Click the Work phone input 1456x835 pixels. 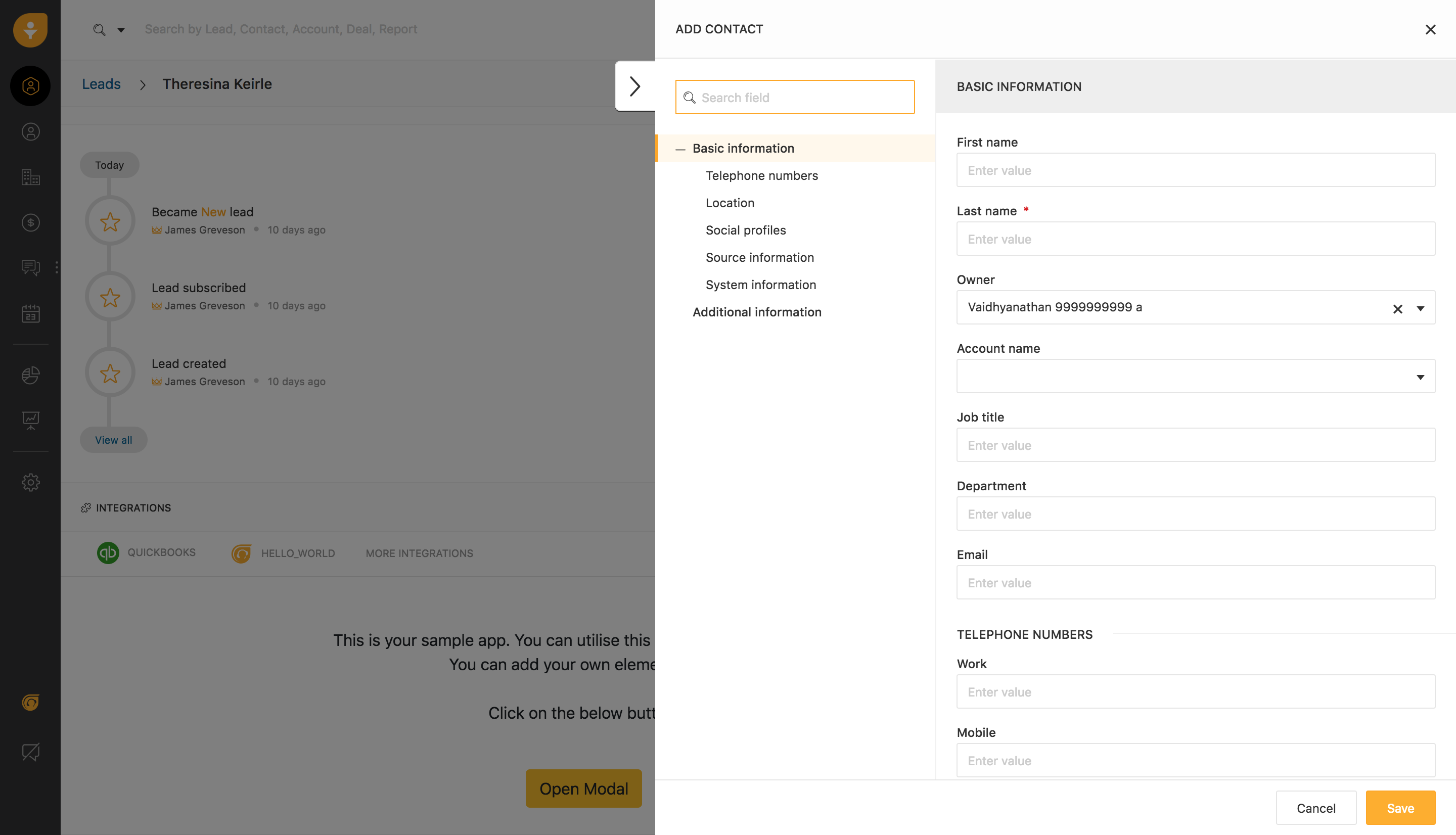click(x=1196, y=691)
